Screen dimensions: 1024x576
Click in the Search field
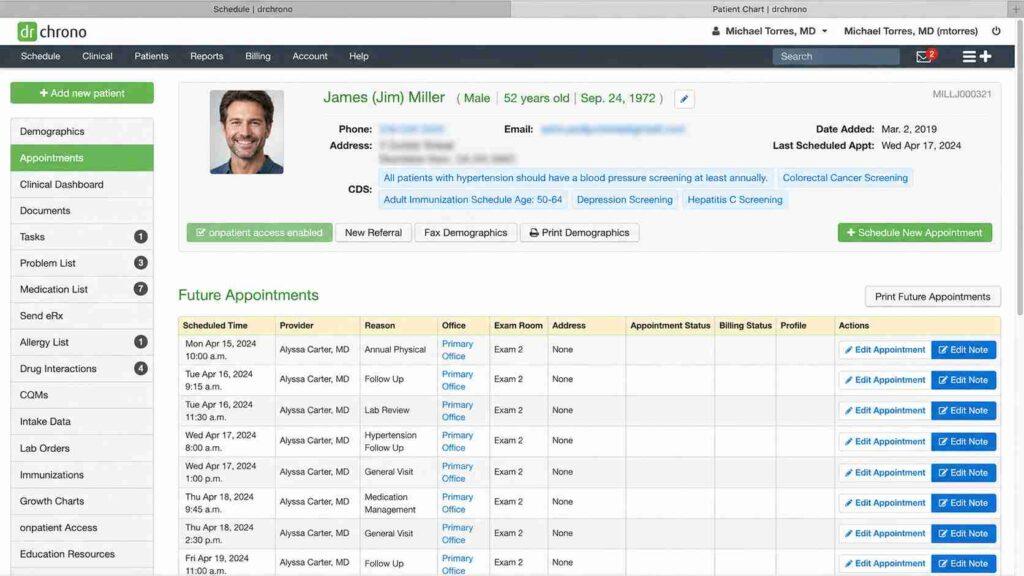(836, 57)
